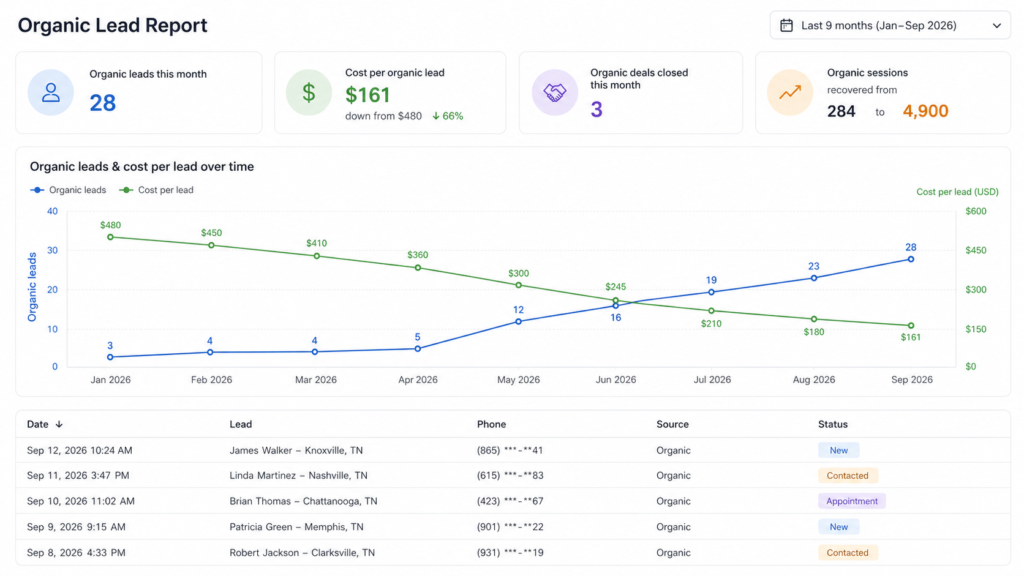Click the Contacted badge for Robert Jackson

click(x=848, y=552)
